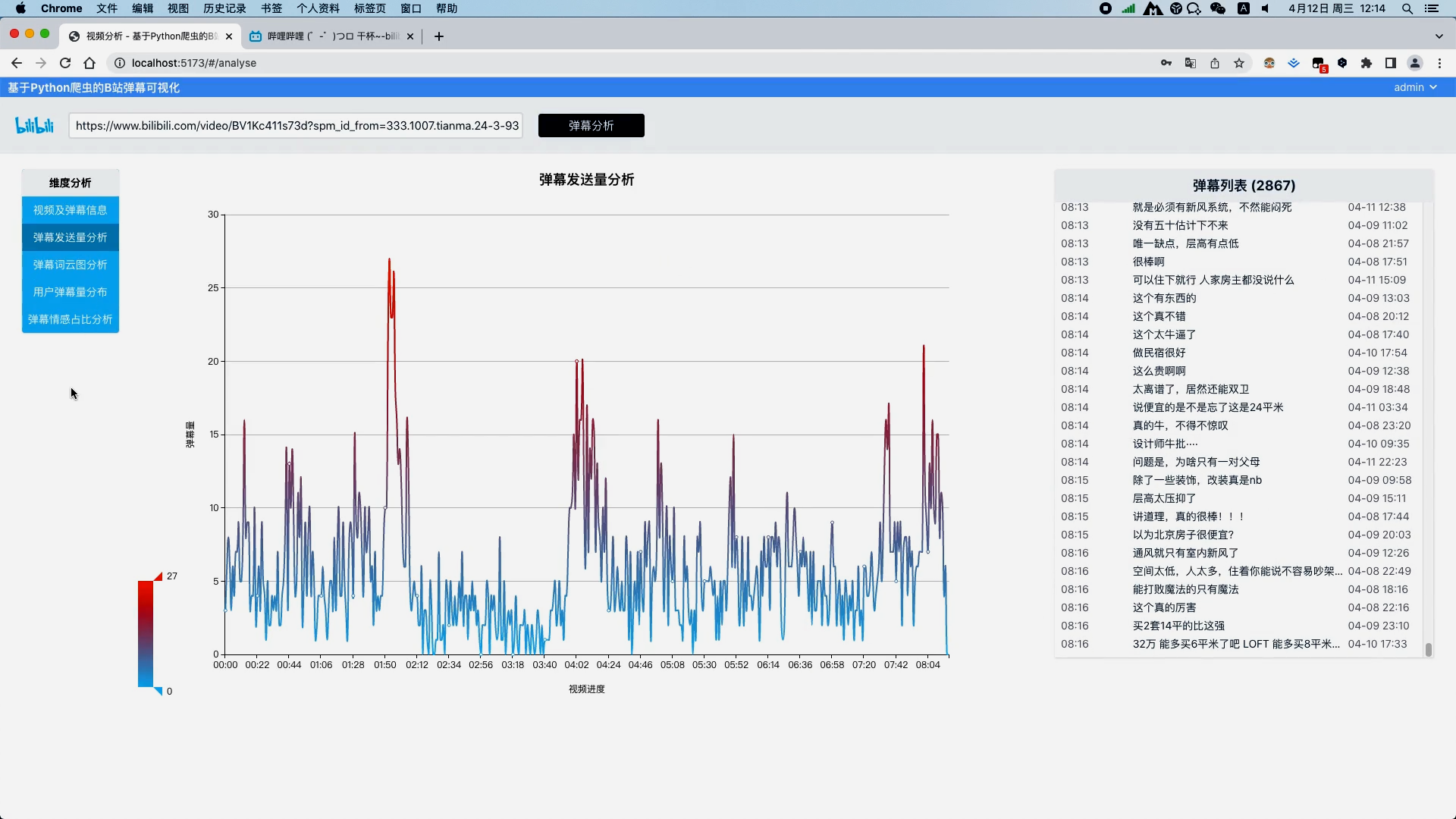Open Chrome three-dot menu
The image size is (1456, 819).
tap(1439, 63)
